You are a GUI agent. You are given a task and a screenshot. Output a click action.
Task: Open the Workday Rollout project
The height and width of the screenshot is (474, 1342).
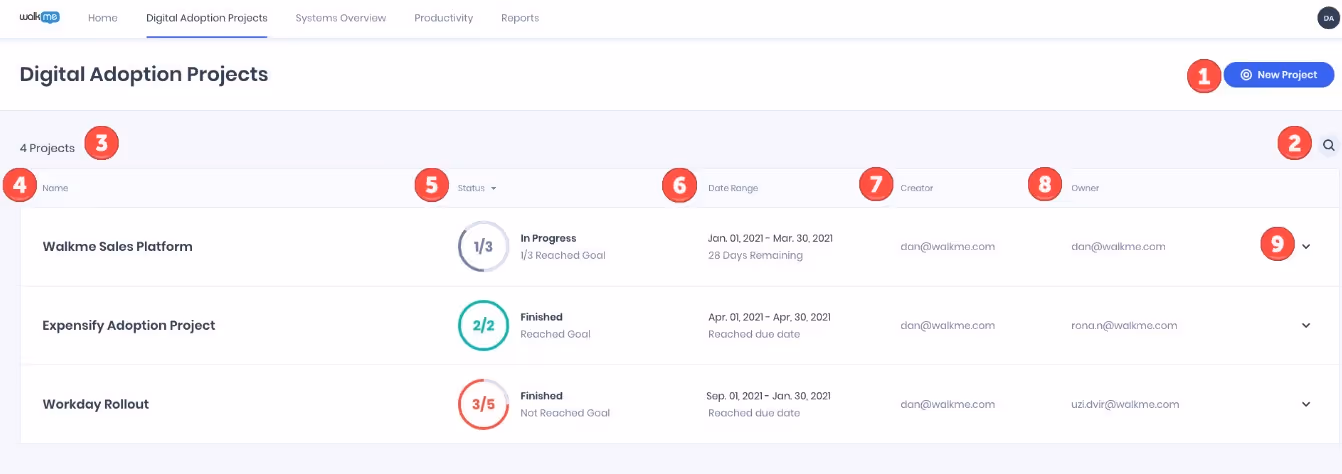96,404
